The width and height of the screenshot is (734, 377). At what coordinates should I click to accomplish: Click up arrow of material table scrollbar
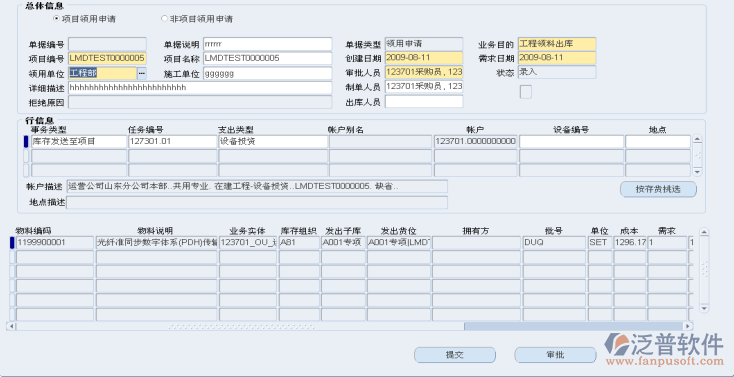(704, 232)
